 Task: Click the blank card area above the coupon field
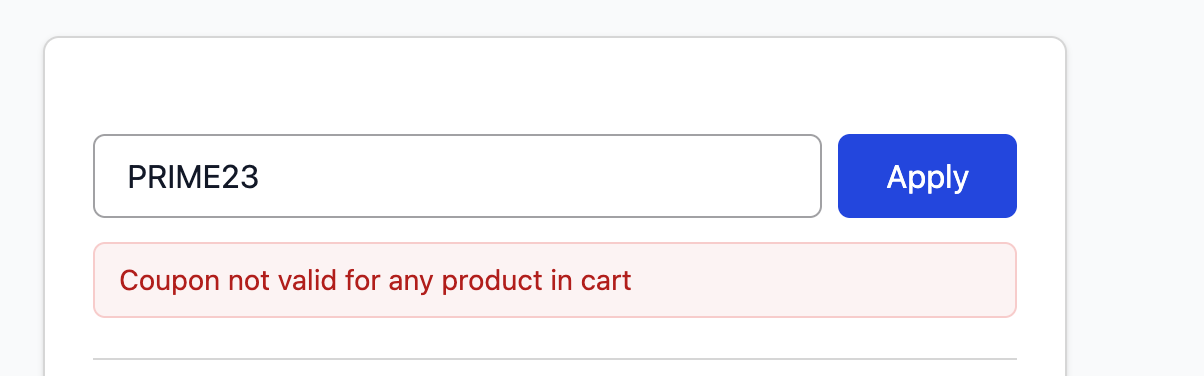[x=555, y=86]
